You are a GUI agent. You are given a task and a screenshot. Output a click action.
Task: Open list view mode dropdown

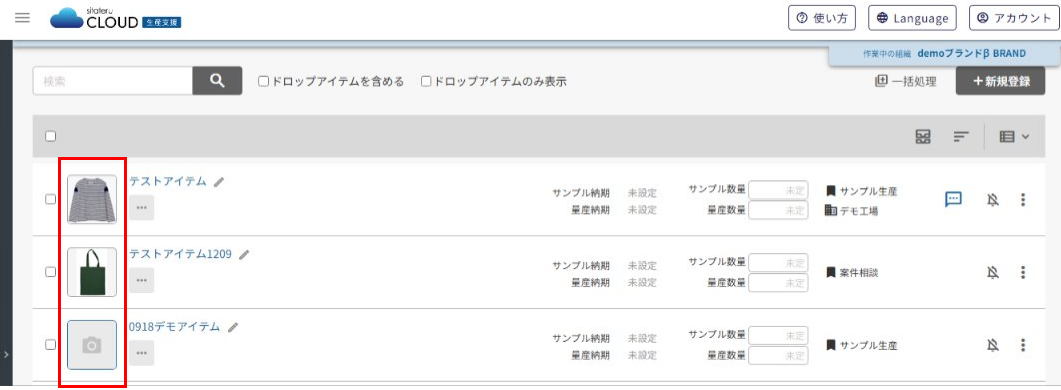1014,136
